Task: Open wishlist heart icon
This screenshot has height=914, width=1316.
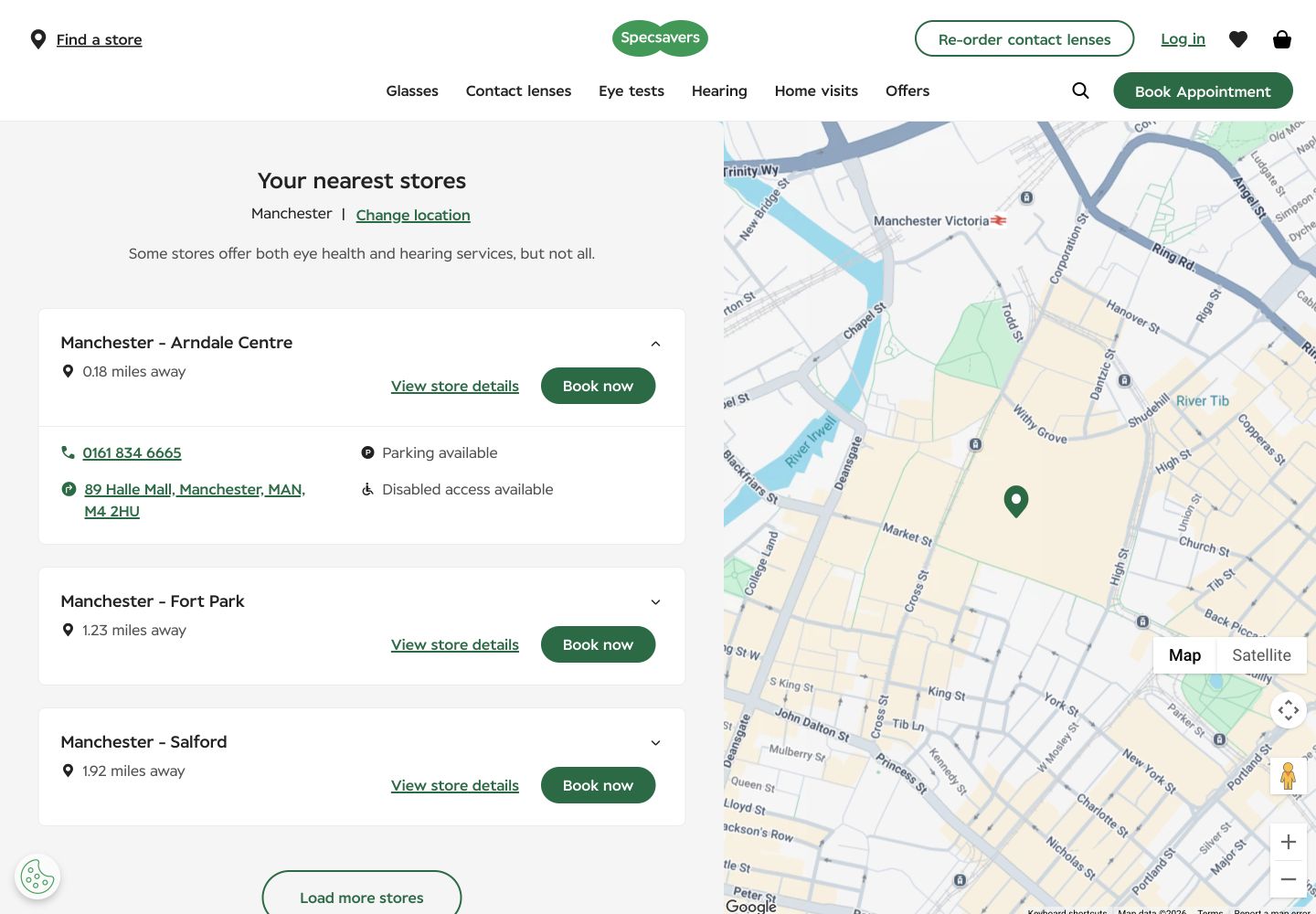Action: pyautogui.click(x=1238, y=39)
